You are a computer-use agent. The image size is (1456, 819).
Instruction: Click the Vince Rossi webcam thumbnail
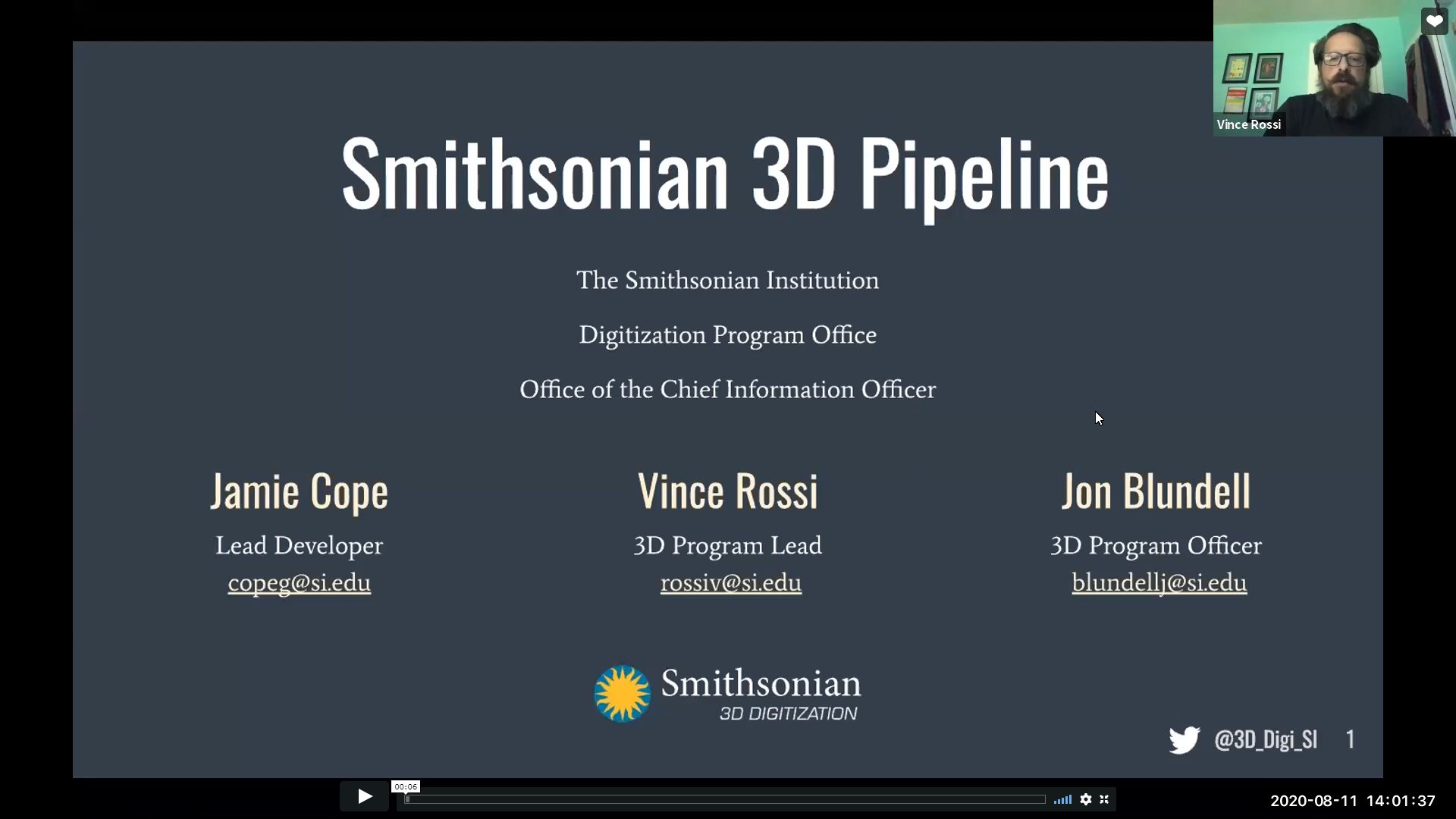1334,68
